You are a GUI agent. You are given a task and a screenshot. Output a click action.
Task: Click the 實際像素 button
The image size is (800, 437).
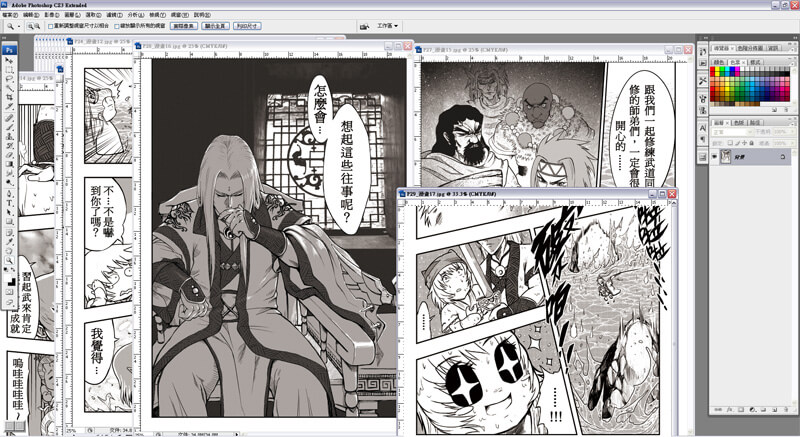pyautogui.click(x=183, y=26)
